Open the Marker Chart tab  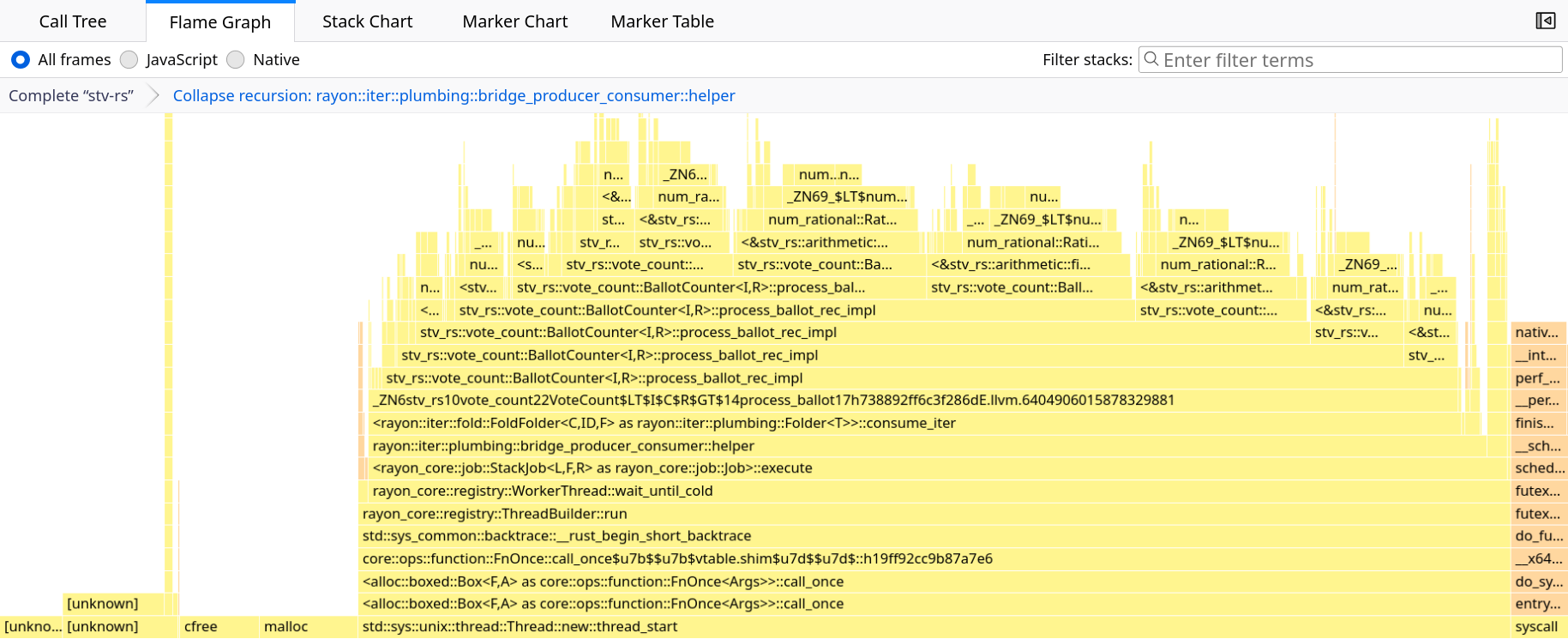point(514,21)
